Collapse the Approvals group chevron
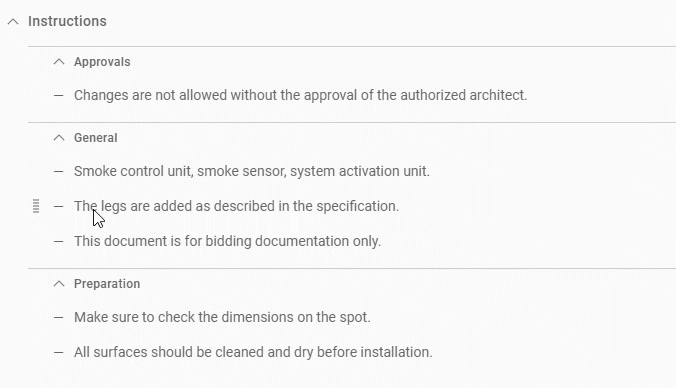676x388 pixels. 59,62
